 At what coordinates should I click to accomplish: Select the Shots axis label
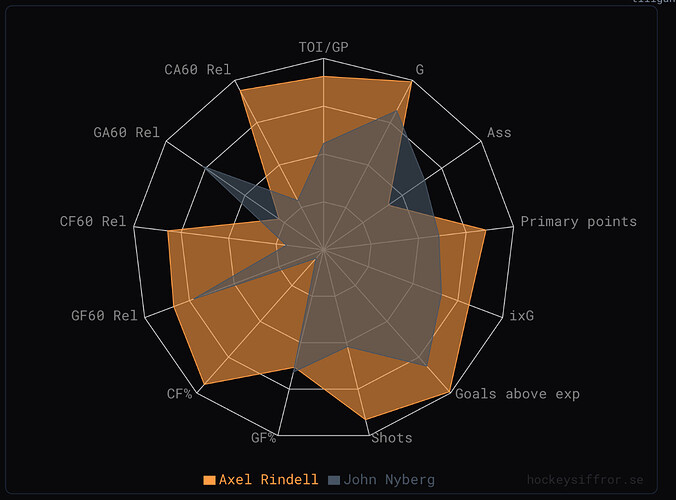[392, 438]
